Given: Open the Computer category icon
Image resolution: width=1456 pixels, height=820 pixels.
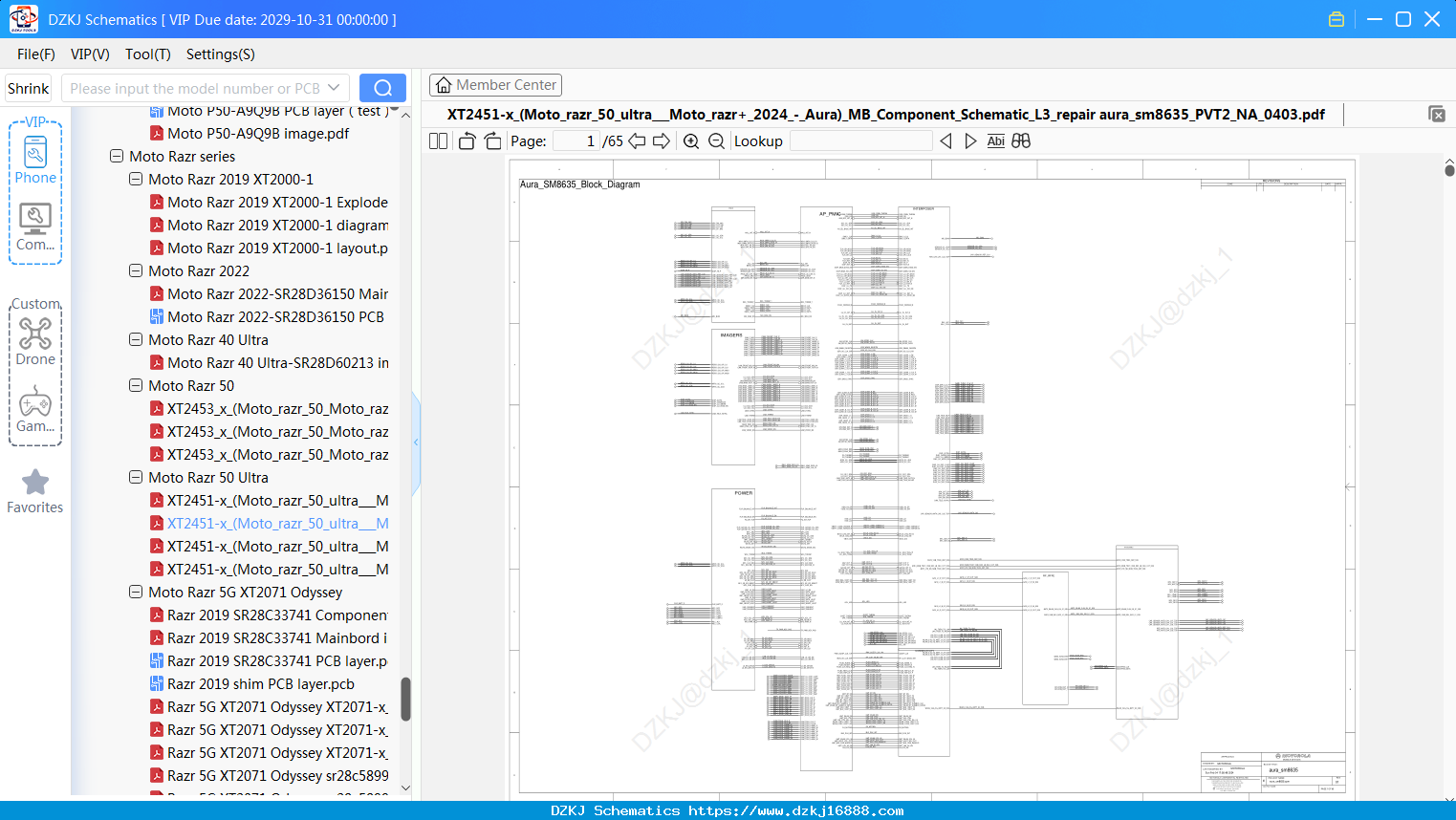Looking at the screenshot, I should click(35, 227).
